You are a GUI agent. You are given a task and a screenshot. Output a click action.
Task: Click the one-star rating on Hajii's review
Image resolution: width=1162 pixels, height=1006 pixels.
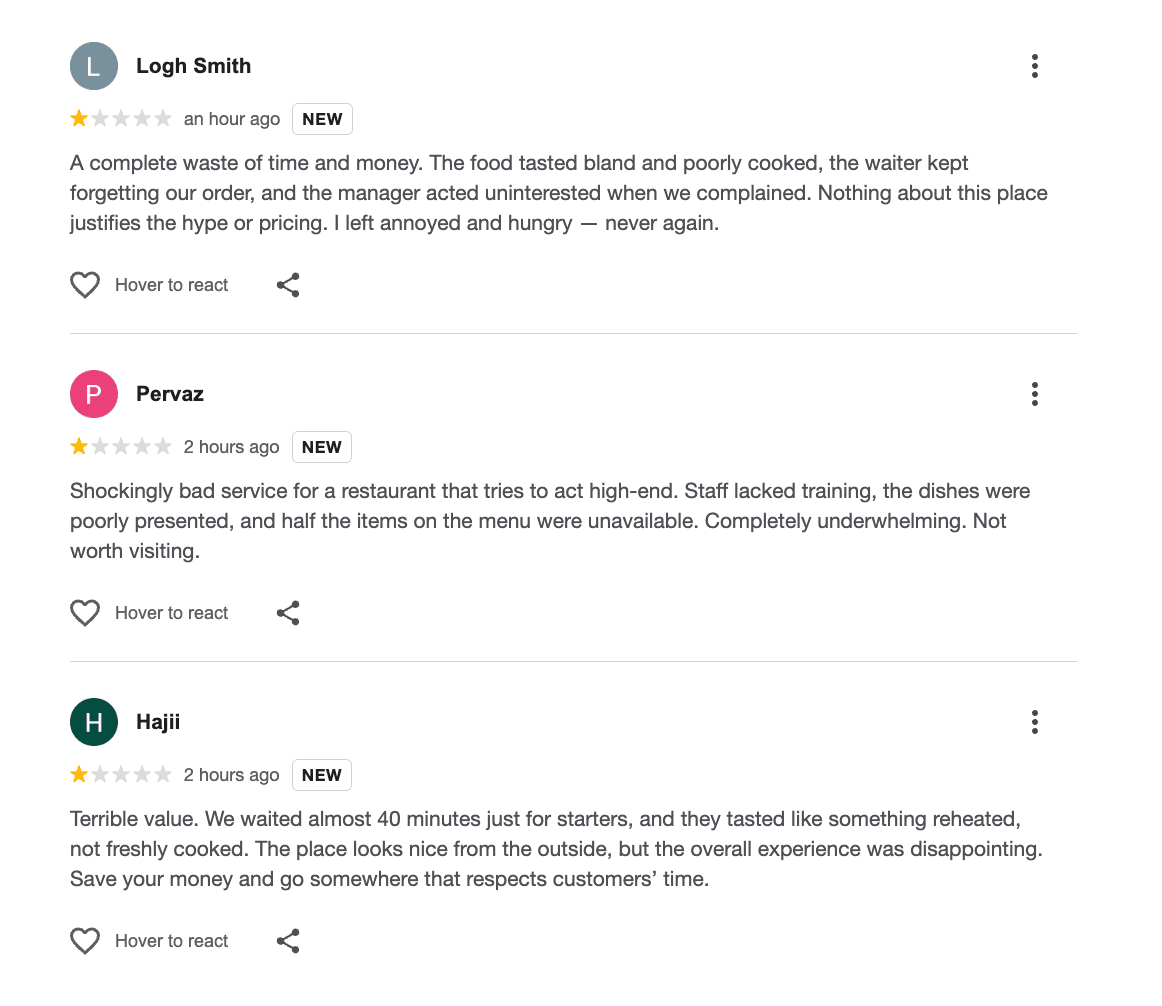[121, 775]
